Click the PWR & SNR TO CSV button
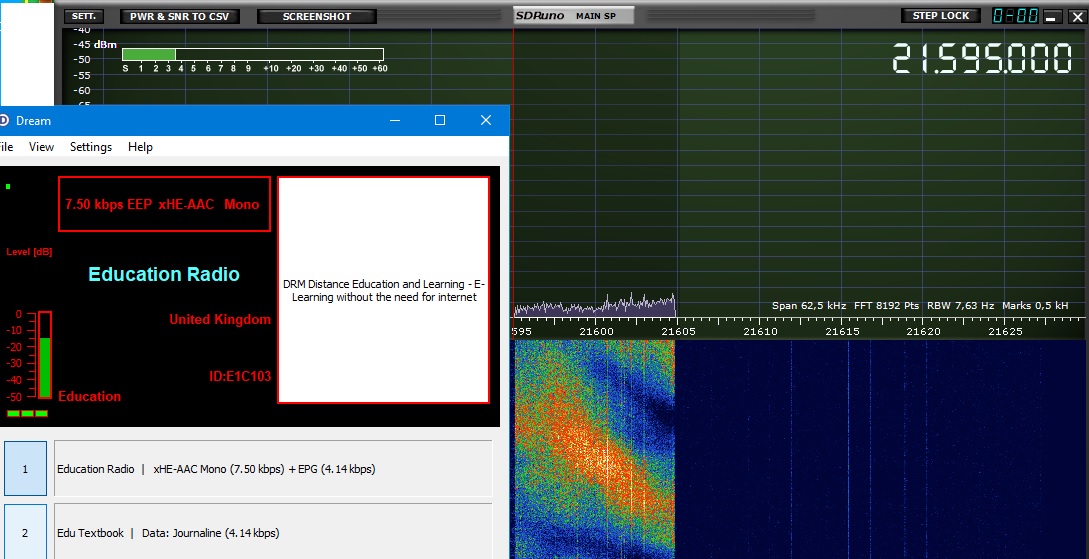The width and height of the screenshot is (1089, 559). (180, 16)
